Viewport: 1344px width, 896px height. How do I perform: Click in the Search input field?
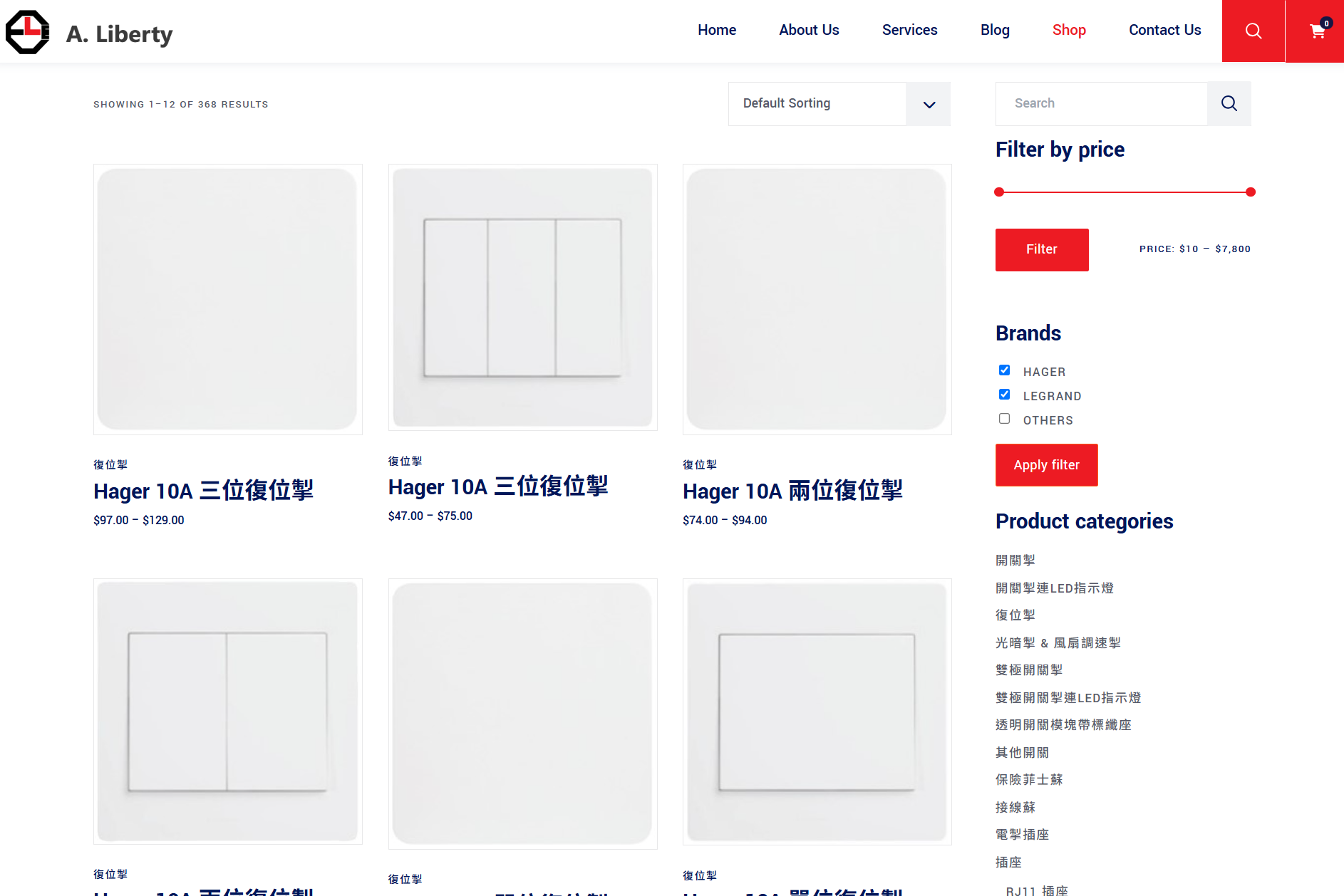pyautogui.click(x=1101, y=103)
